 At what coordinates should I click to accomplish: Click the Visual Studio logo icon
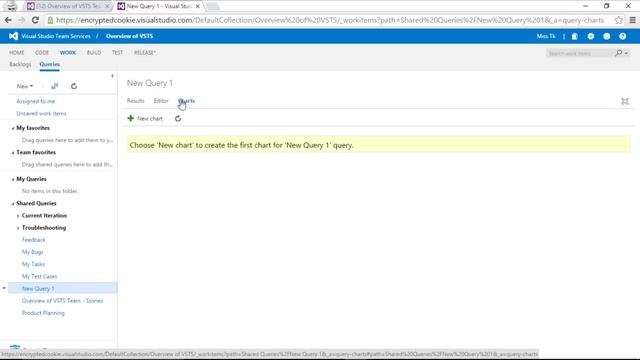pos(13,36)
